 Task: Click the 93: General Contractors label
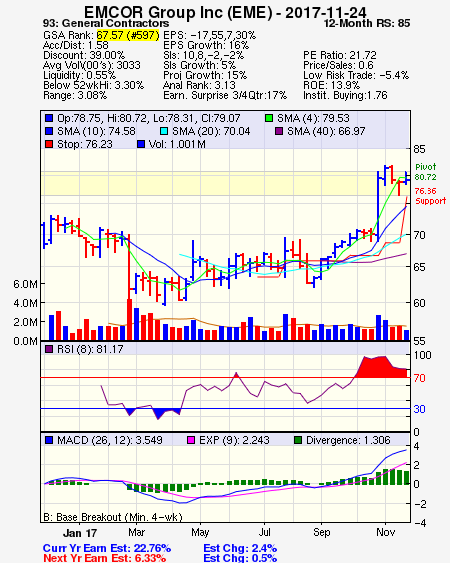[106, 23]
